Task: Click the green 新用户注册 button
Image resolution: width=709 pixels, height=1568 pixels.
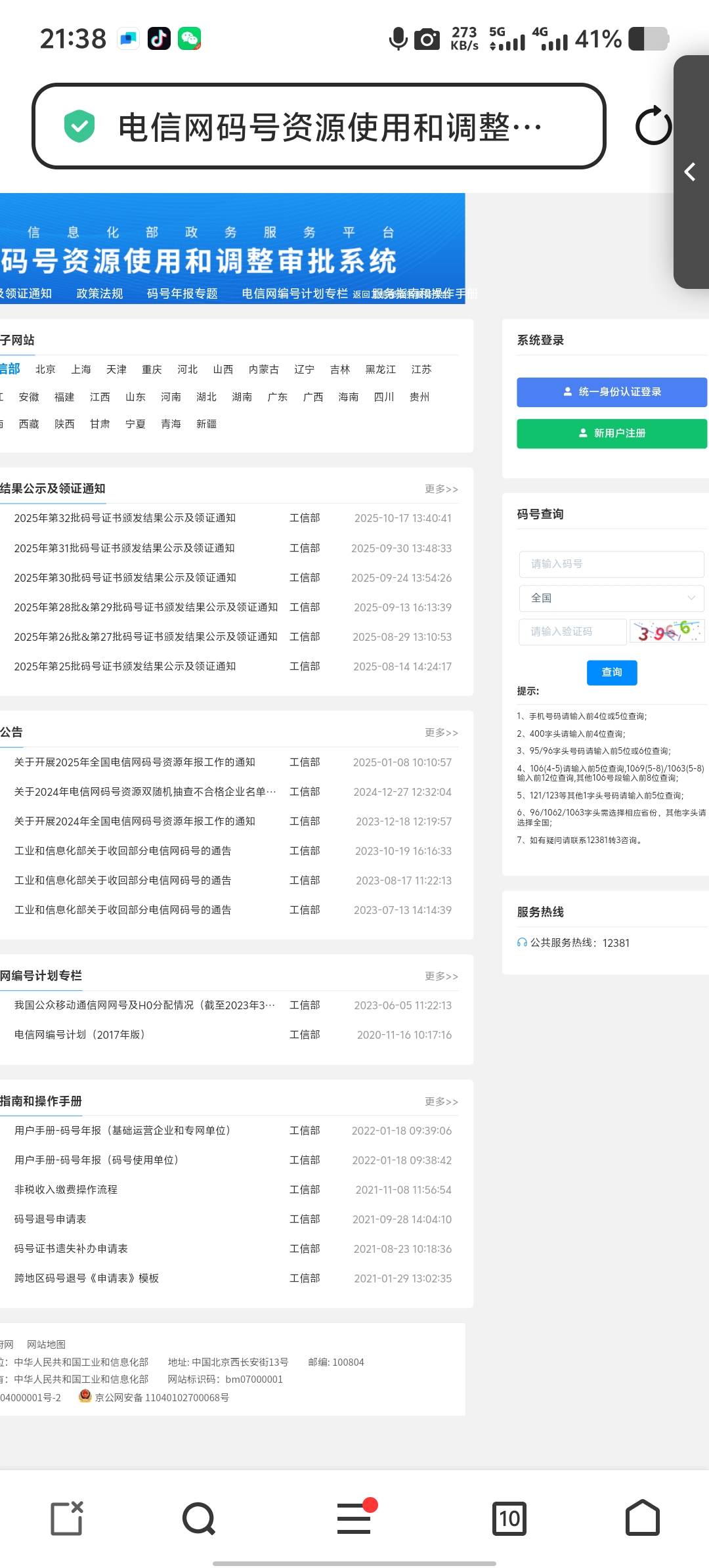Action: 612,433
